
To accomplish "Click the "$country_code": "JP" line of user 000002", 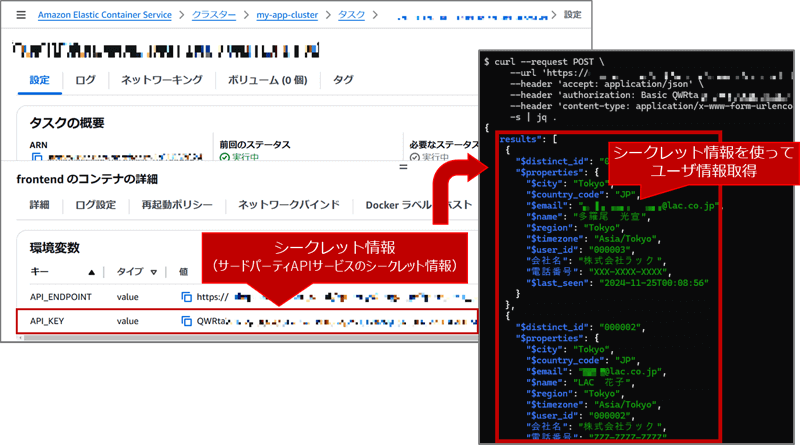I will click(582, 360).
